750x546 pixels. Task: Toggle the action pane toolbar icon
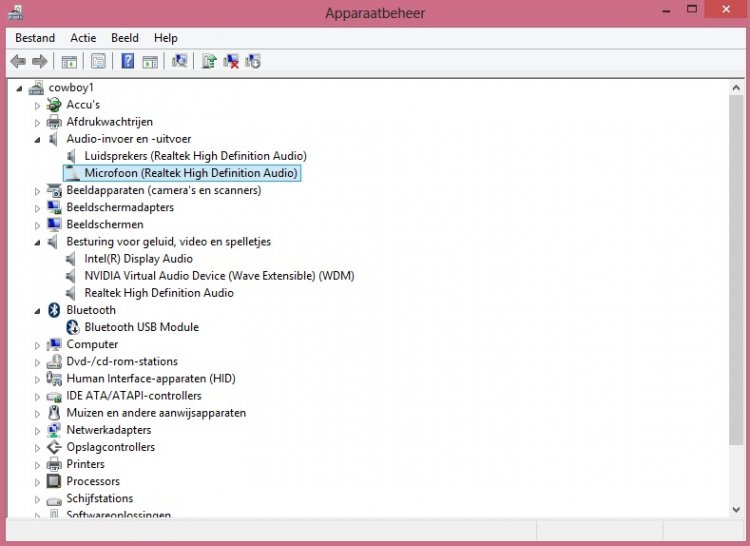point(150,62)
